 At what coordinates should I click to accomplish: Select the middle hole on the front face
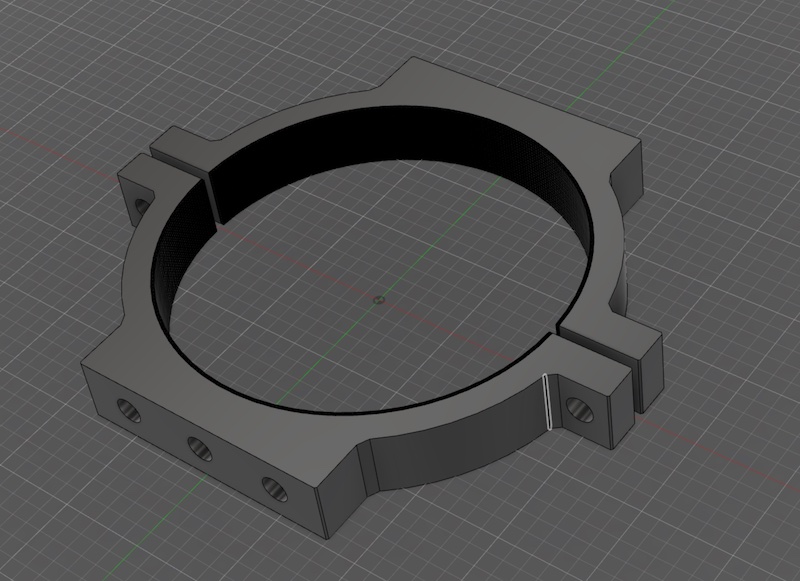200,449
